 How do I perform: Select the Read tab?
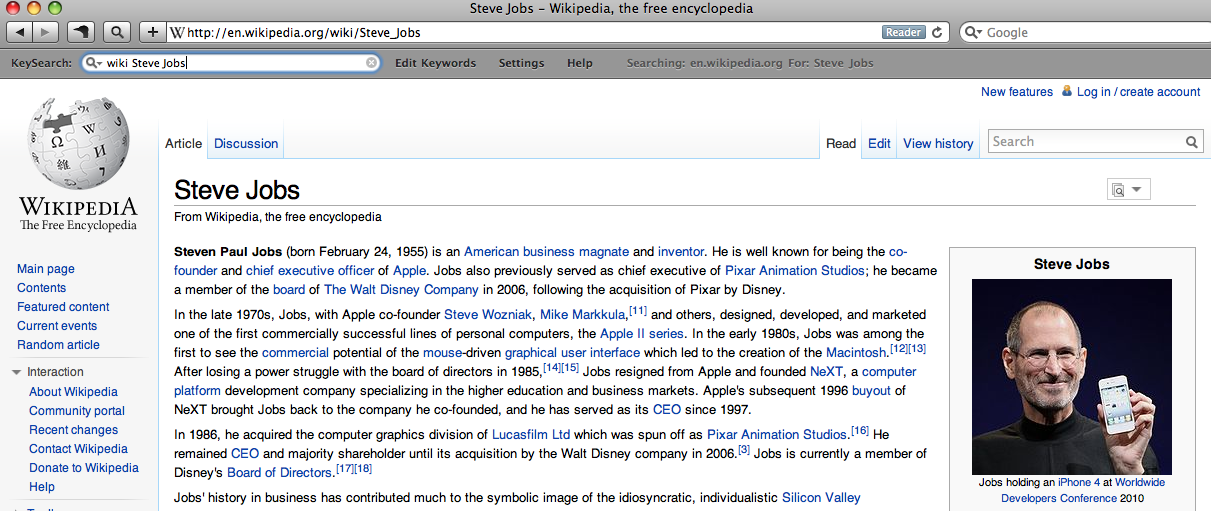click(x=841, y=143)
